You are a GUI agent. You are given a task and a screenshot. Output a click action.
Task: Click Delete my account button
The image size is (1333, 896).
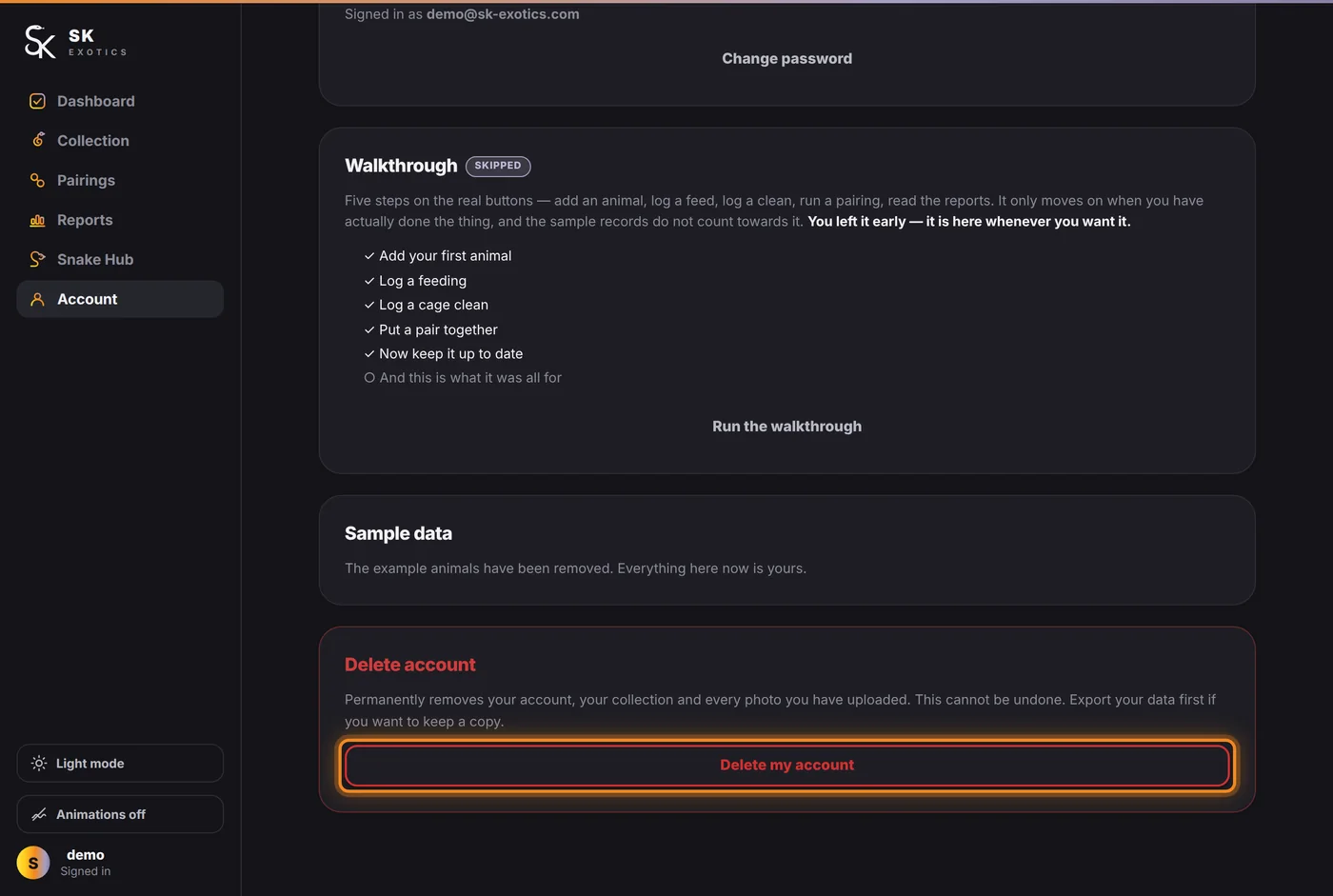786,766
